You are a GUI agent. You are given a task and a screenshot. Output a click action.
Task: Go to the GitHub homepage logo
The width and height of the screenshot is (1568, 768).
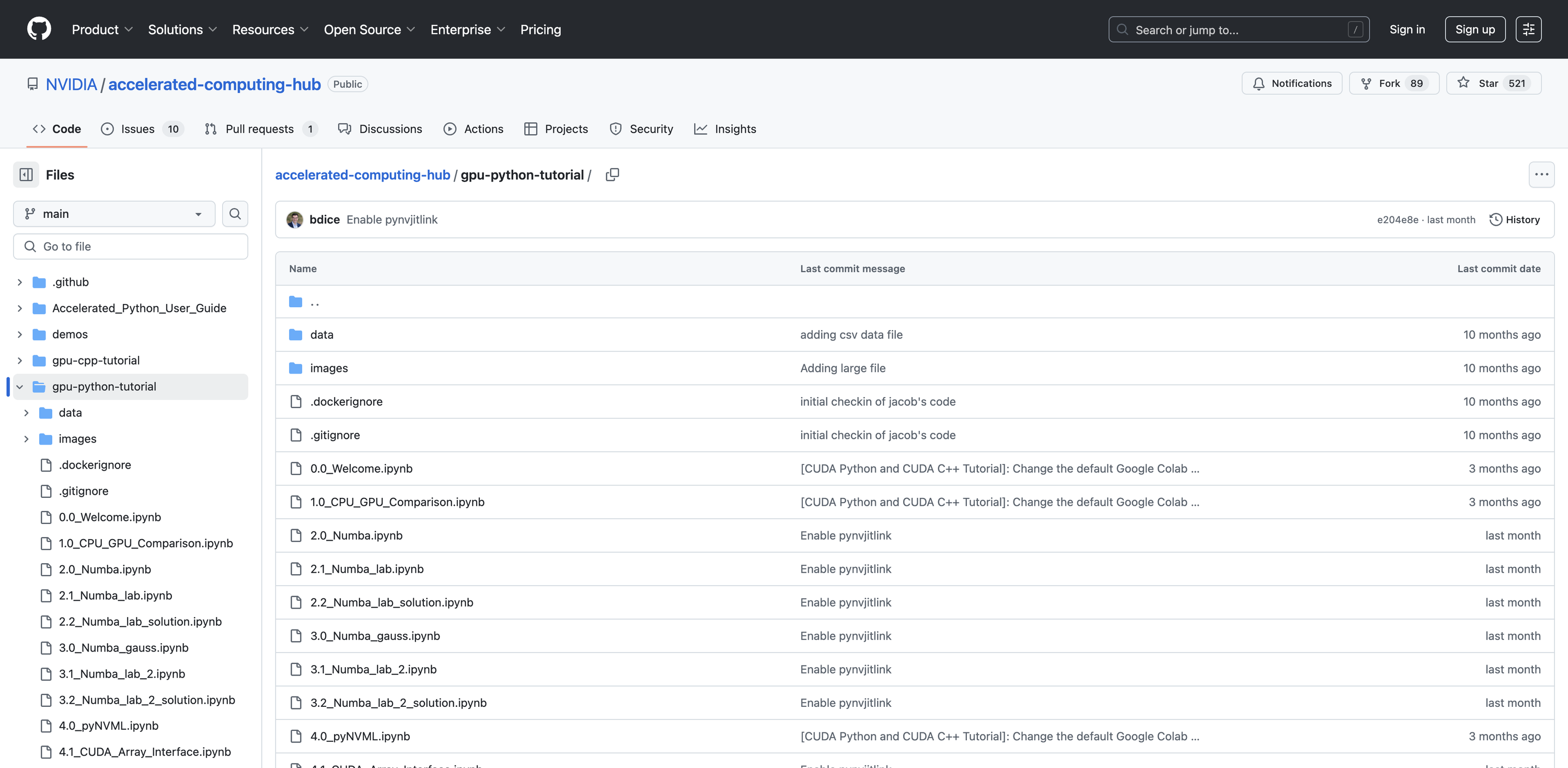[39, 29]
